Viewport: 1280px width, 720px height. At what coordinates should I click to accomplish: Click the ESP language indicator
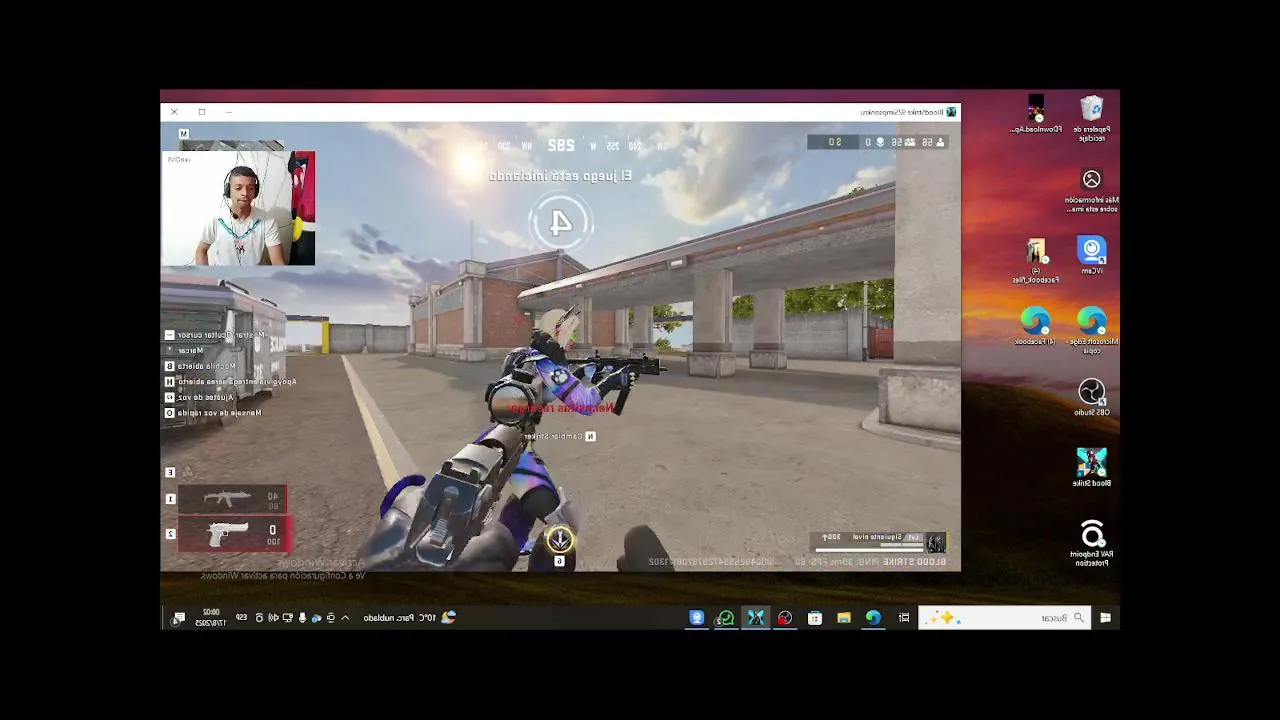click(x=241, y=618)
